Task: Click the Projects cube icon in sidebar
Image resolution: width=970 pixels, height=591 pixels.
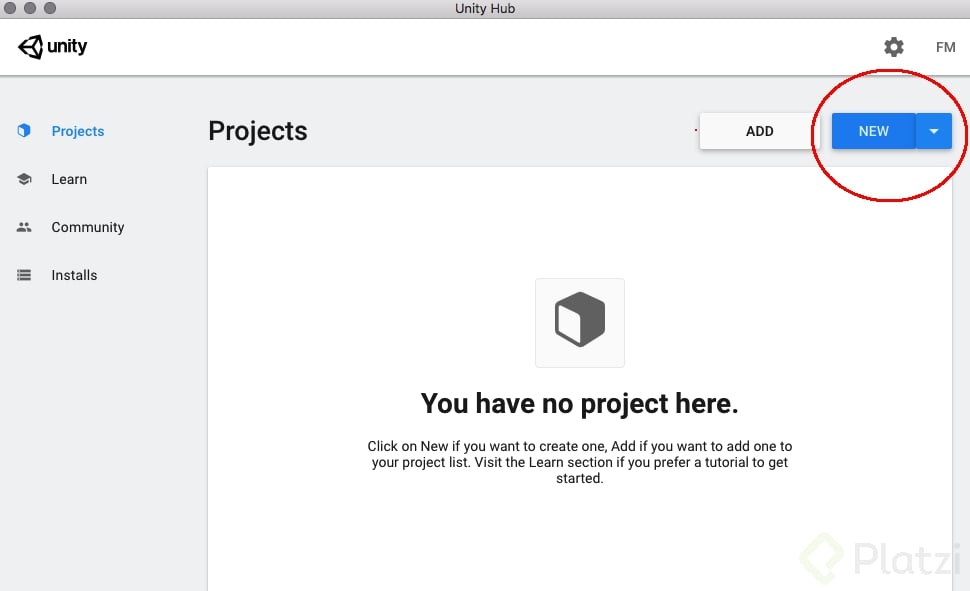Action: [x=24, y=131]
